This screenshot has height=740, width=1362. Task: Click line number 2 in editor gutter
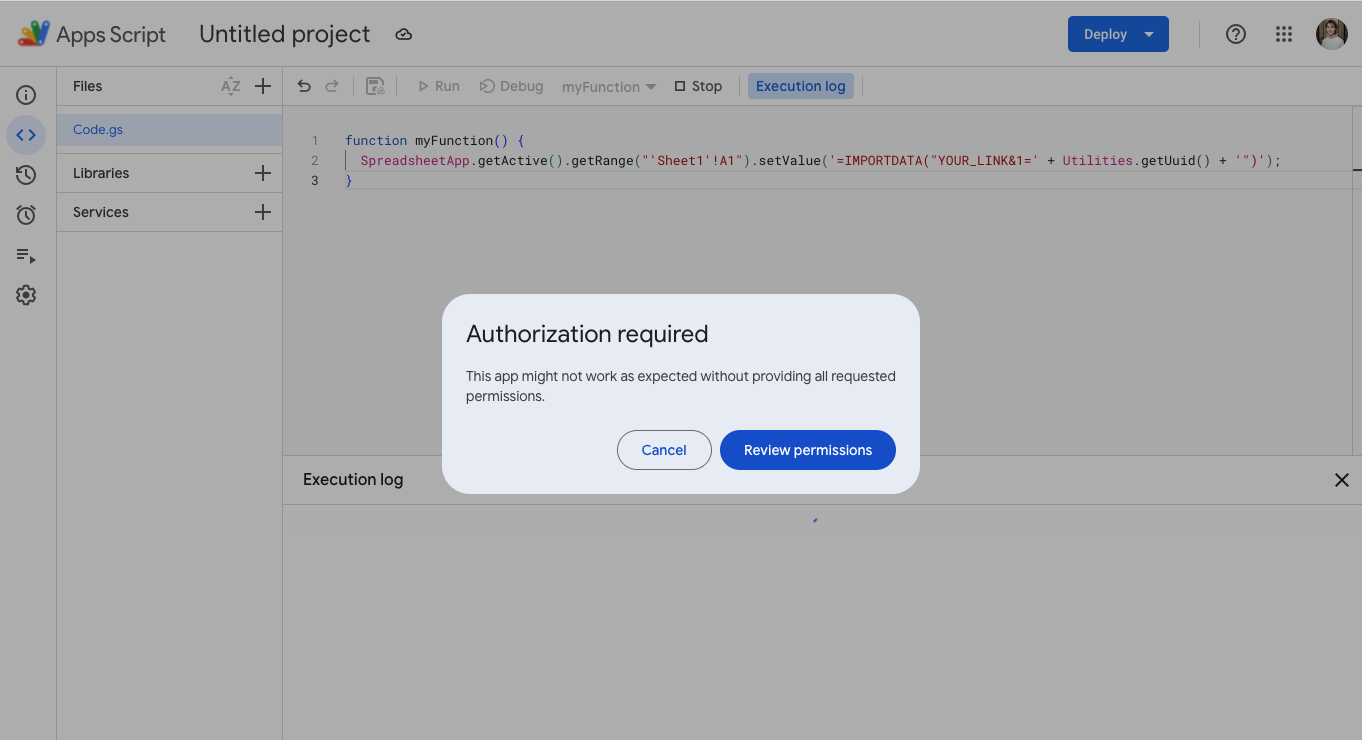(315, 160)
